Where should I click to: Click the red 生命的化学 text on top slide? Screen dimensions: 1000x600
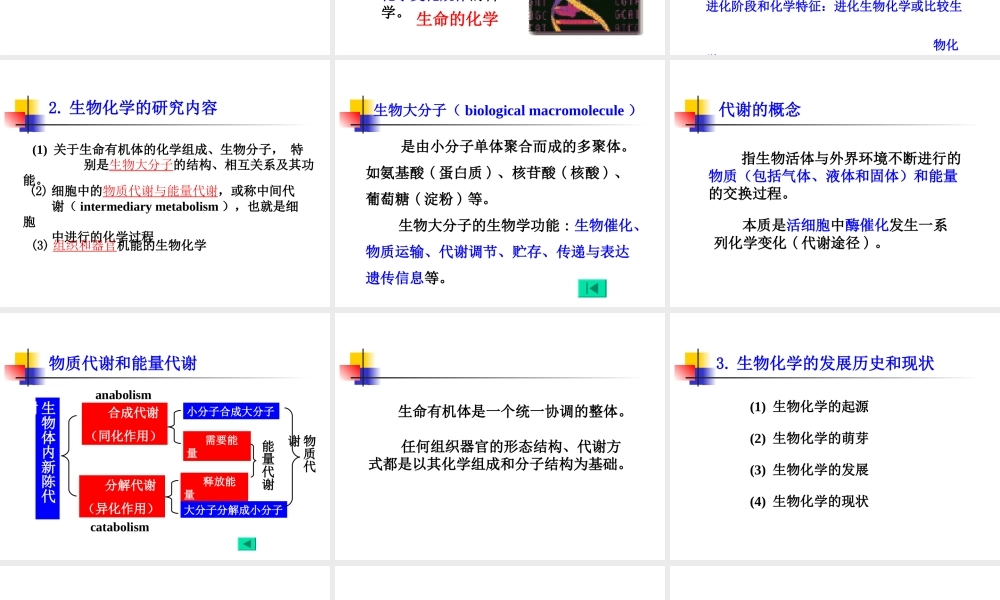457,19
